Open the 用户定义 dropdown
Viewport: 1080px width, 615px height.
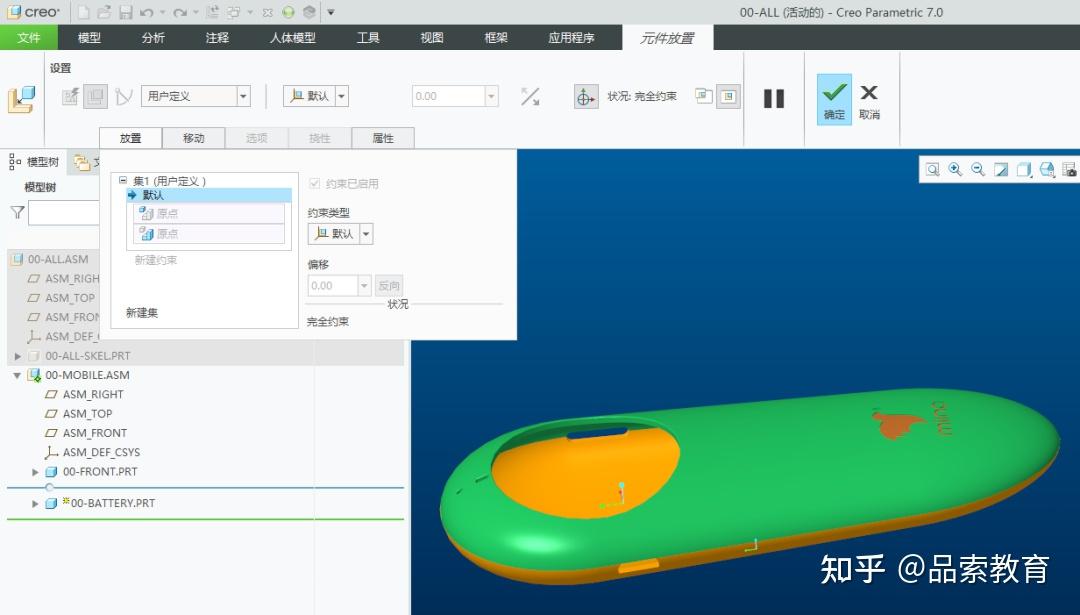[x=242, y=93]
